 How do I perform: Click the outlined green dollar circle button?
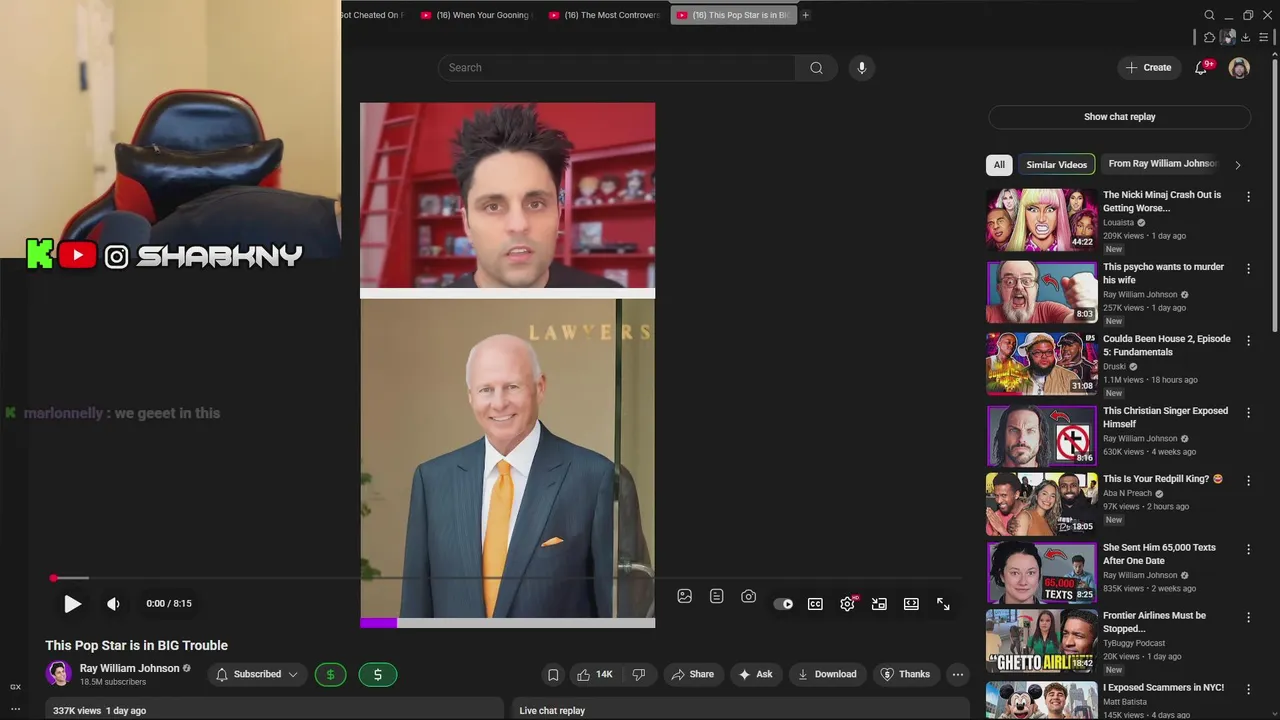(x=330, y=675)
